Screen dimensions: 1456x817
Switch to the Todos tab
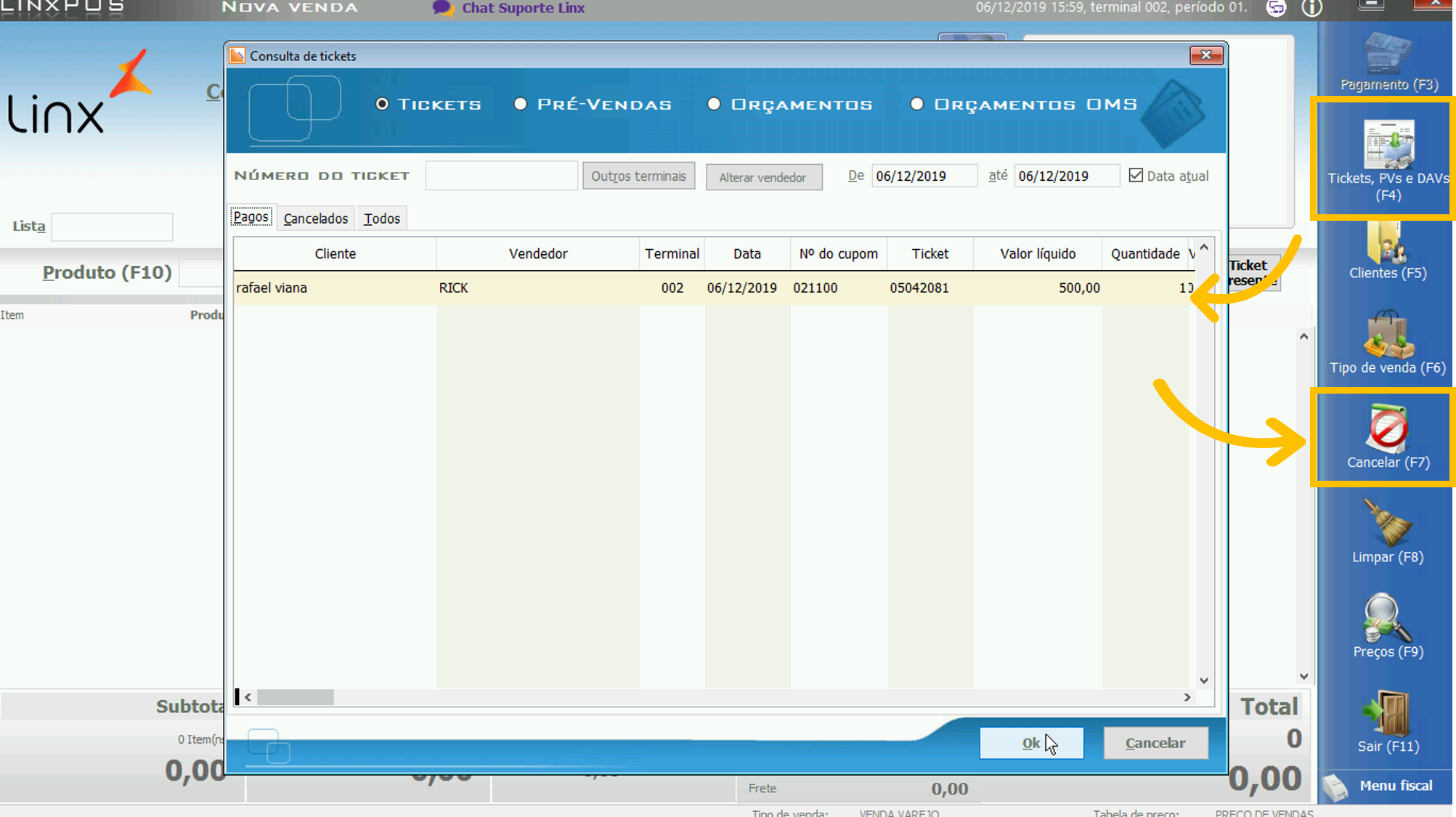pos(382,219)
